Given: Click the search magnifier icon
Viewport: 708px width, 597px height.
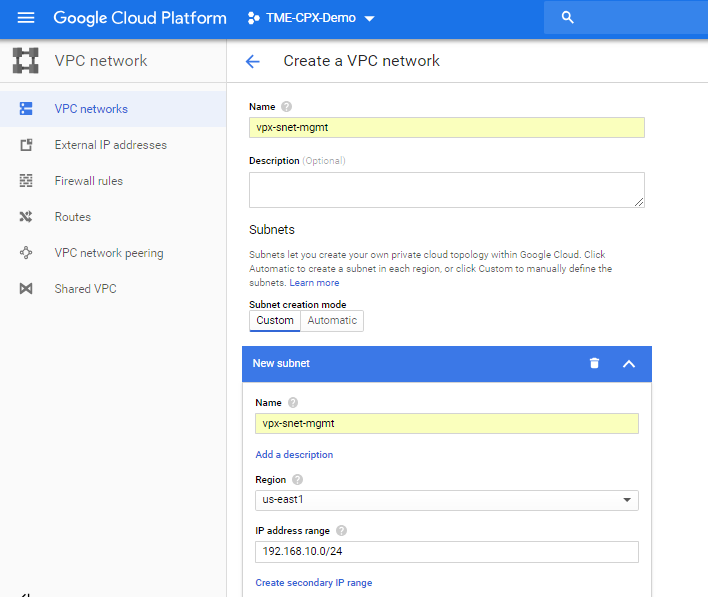Looking at the screenshot, I should click(x=568, y=18).
